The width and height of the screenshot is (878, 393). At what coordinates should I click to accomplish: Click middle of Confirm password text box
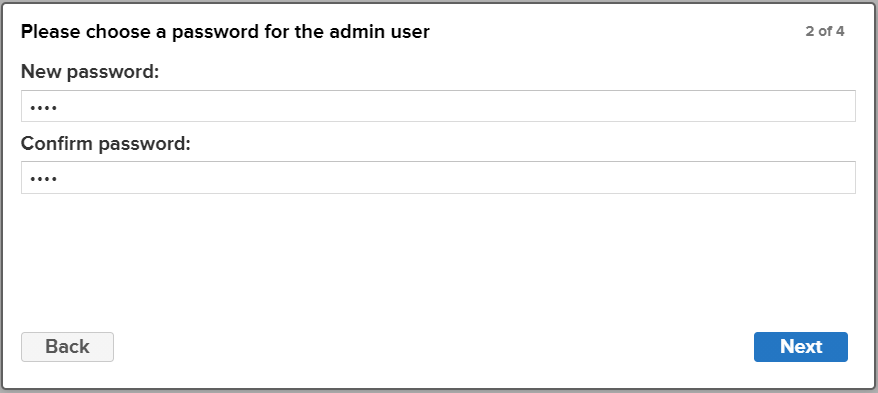438,177
